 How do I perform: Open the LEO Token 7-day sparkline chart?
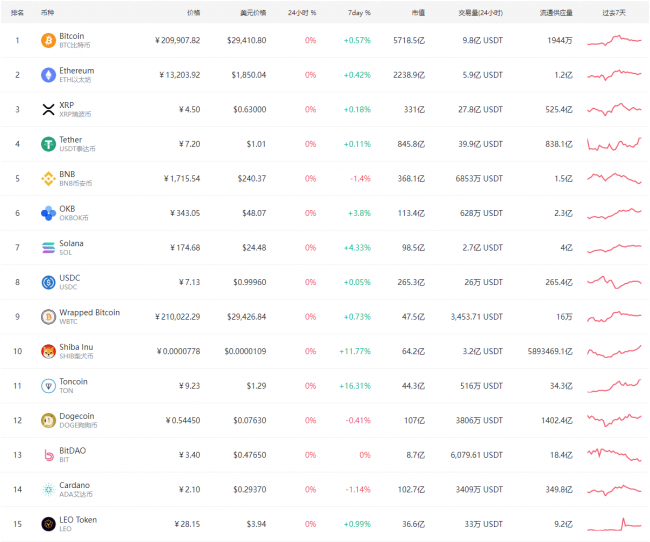point(614,524)
